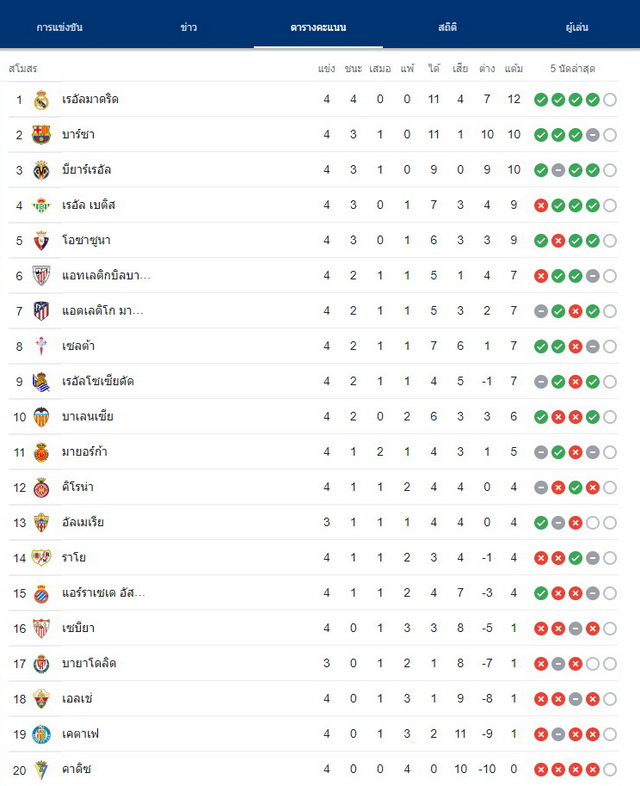Click Almeria's grey draw form indicator
Screen dimensions: 640x786
click(x=558, y=523)
